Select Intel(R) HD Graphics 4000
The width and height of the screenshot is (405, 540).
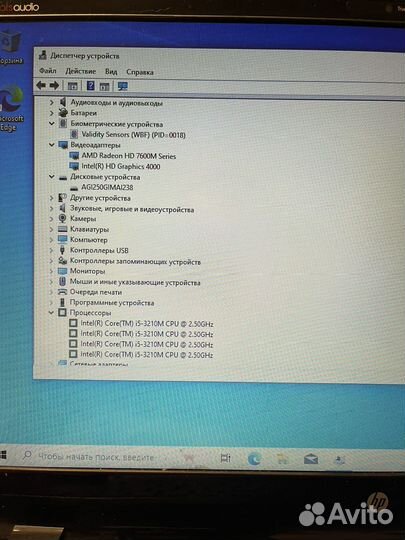121,166
